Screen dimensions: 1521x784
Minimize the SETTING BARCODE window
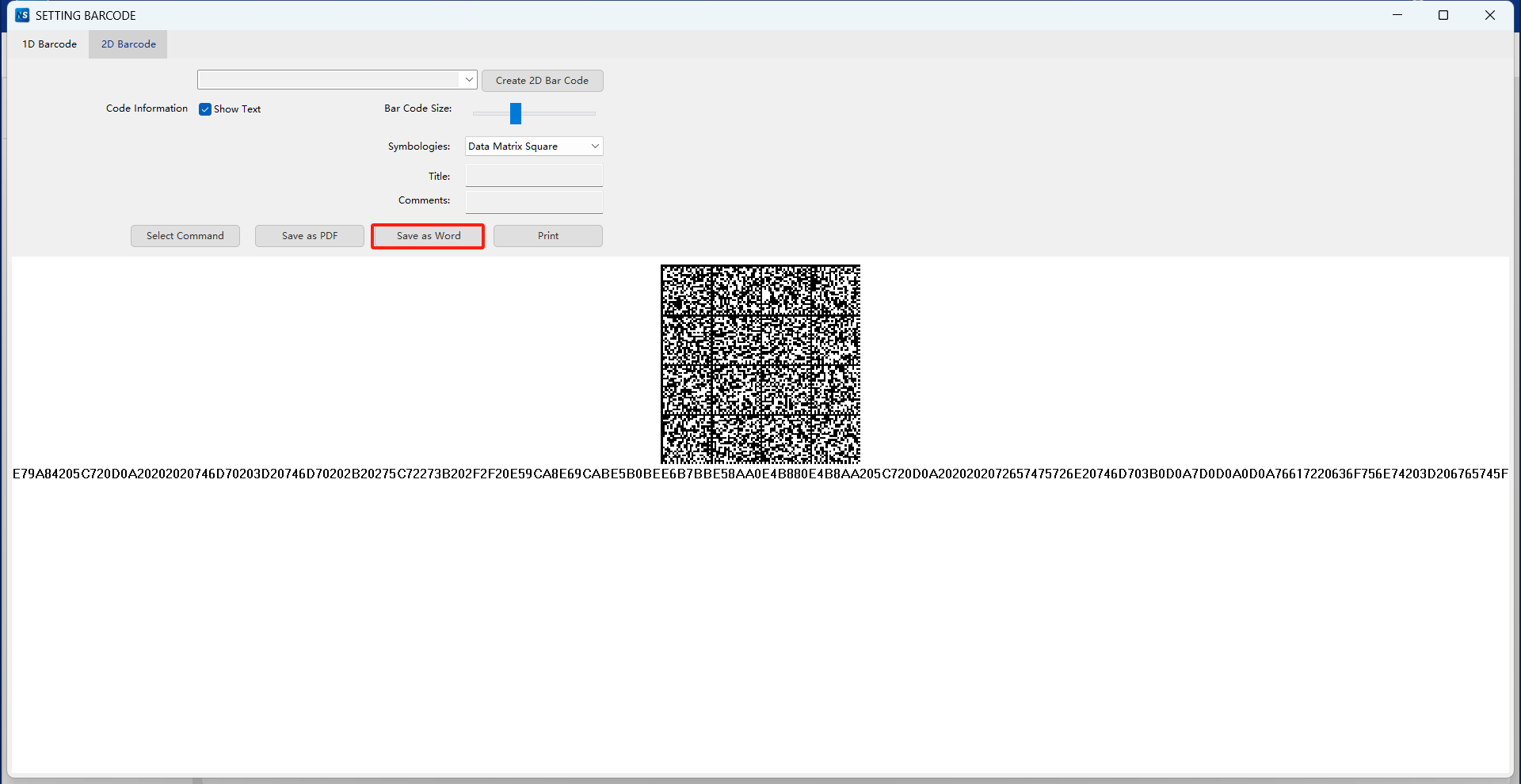[x=1397, y=15]
